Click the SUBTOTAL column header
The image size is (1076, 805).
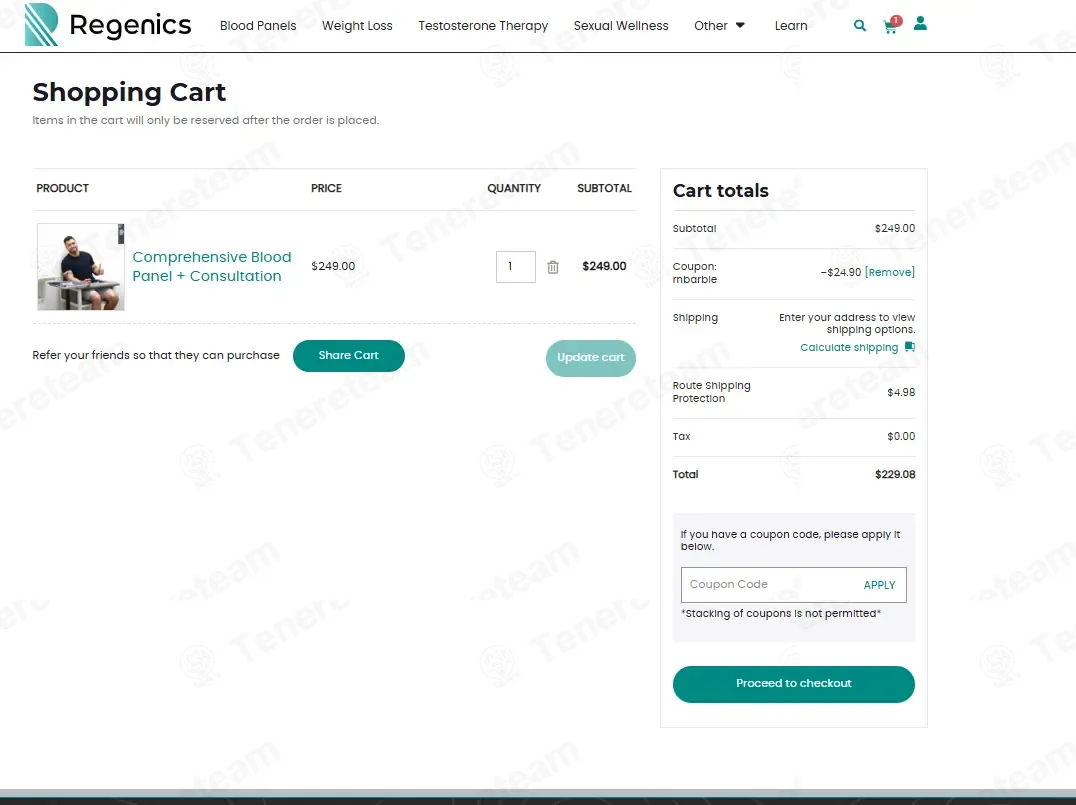coord(604,188)
